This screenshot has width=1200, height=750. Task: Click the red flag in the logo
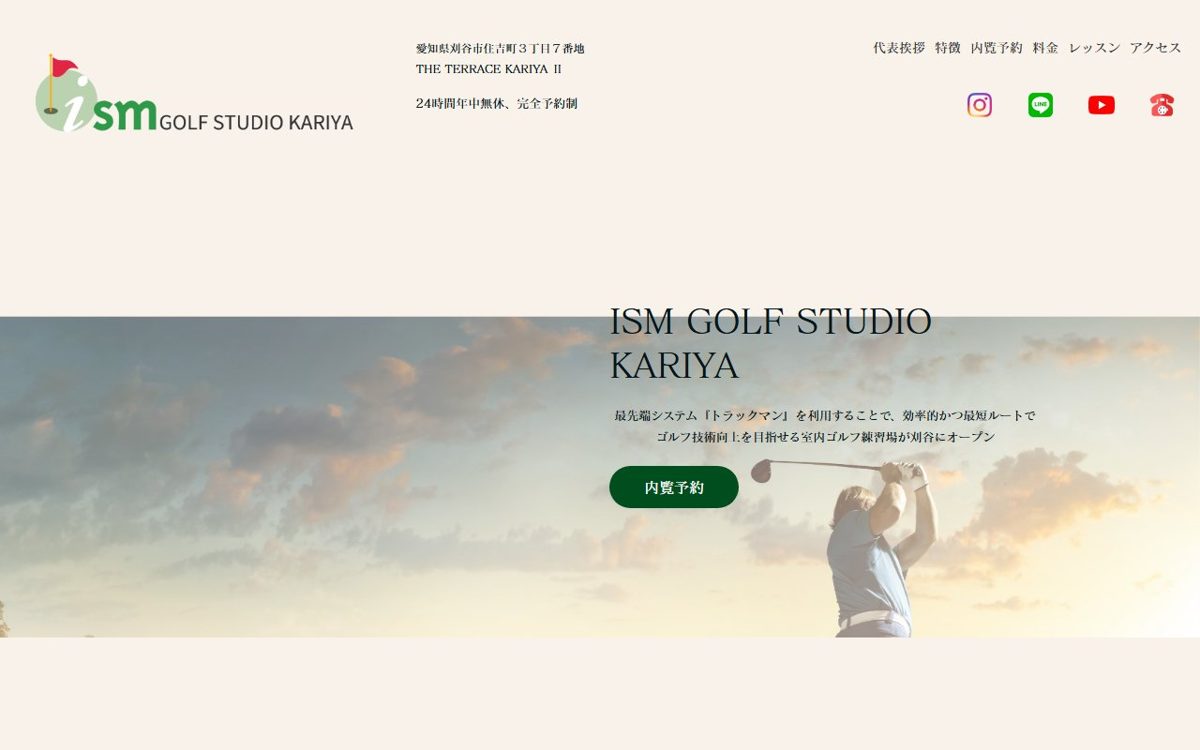coord(63,67)
